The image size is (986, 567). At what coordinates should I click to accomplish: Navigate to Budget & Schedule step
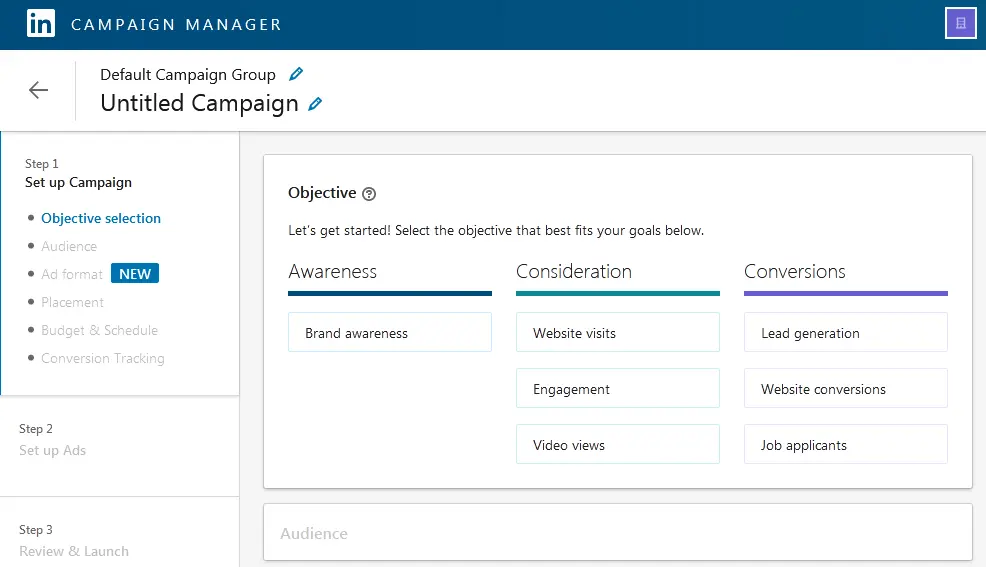pos(99,330)
